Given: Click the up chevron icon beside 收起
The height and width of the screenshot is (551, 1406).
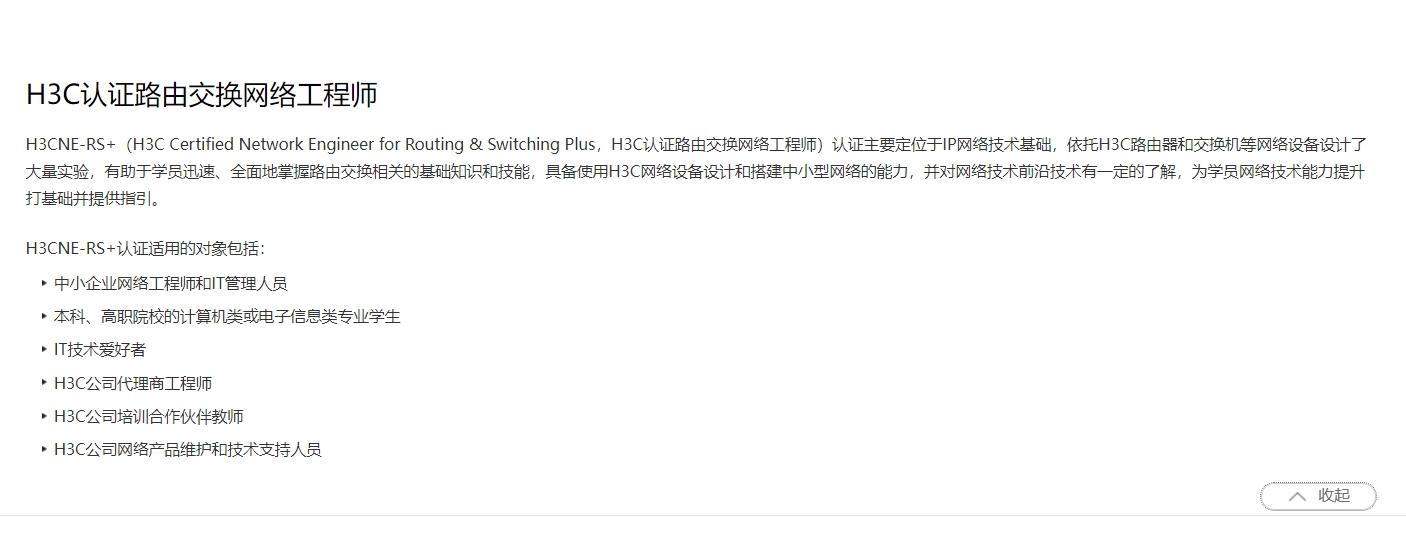Looking at the screenshot, I should [1297, 496].
